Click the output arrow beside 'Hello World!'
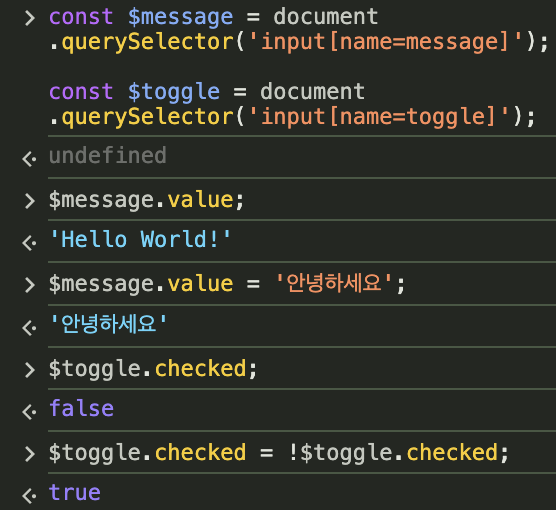556x510 pixels. (29, 243)
